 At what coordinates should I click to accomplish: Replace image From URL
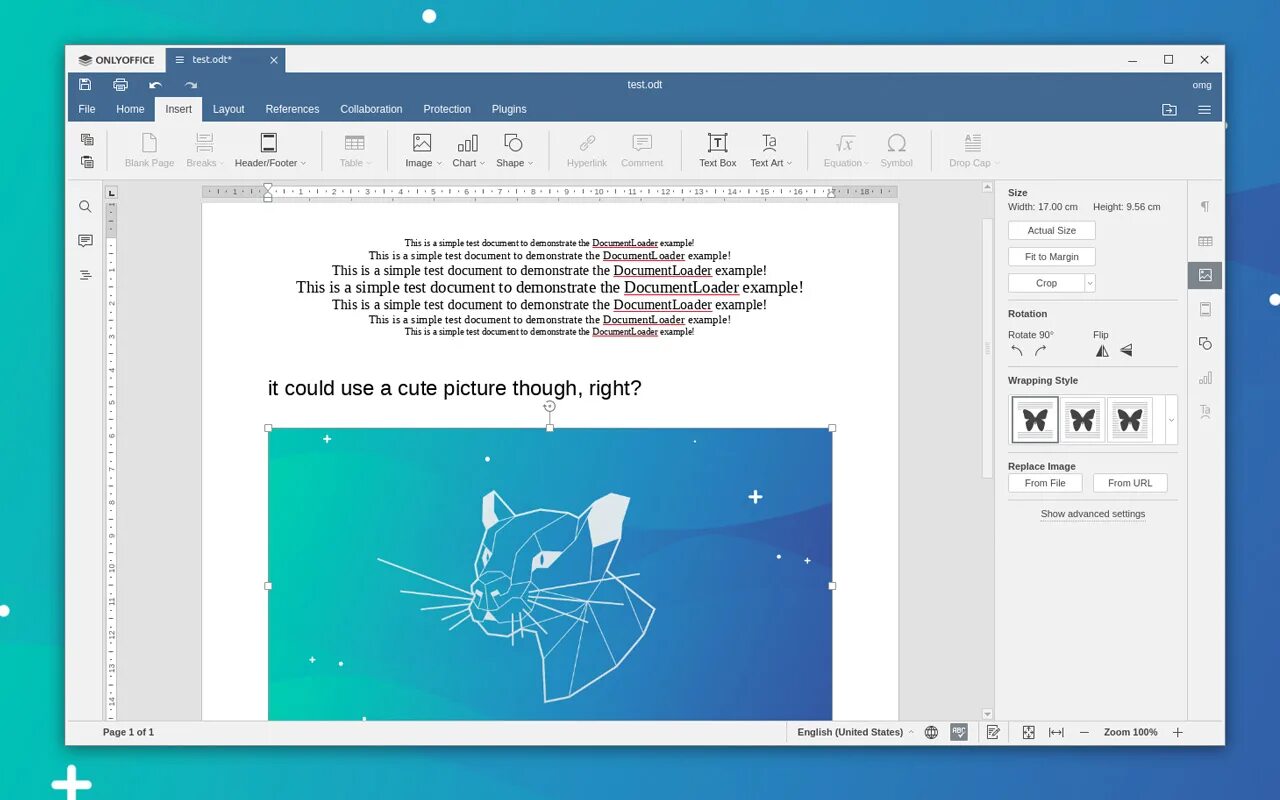pos(1130,483)
